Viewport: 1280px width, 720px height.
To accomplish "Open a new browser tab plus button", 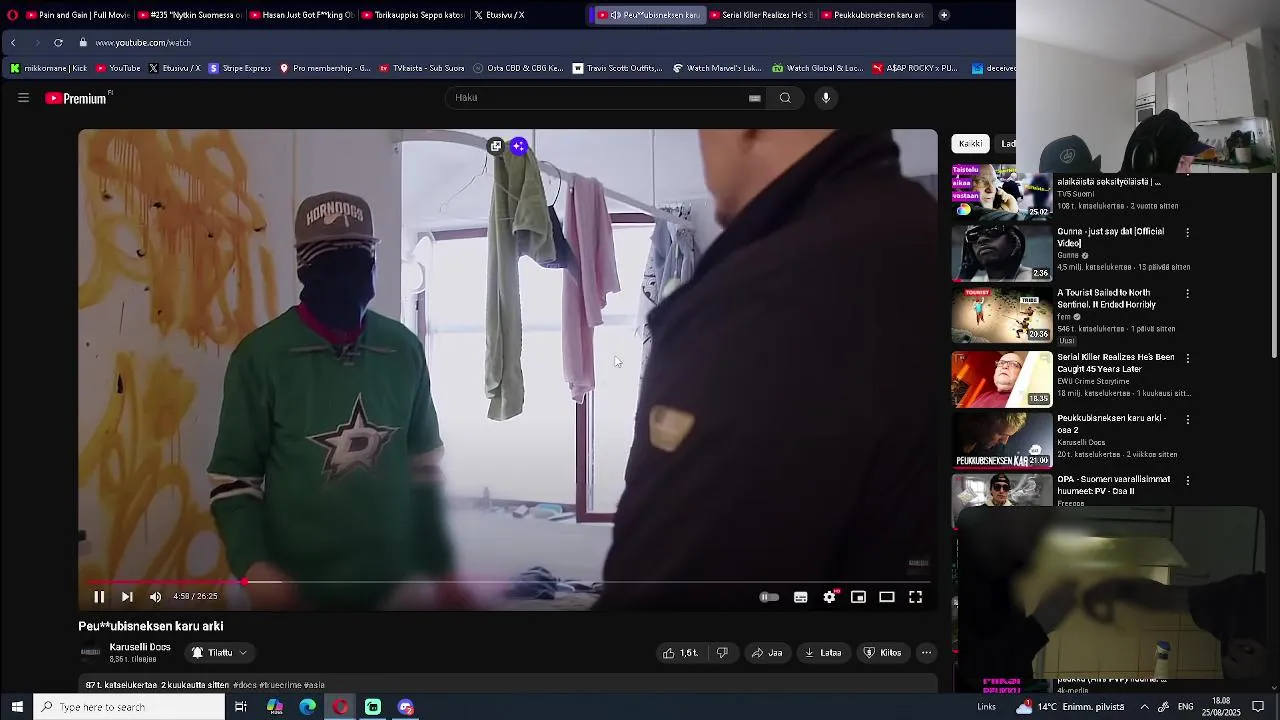I will point(944,15).
